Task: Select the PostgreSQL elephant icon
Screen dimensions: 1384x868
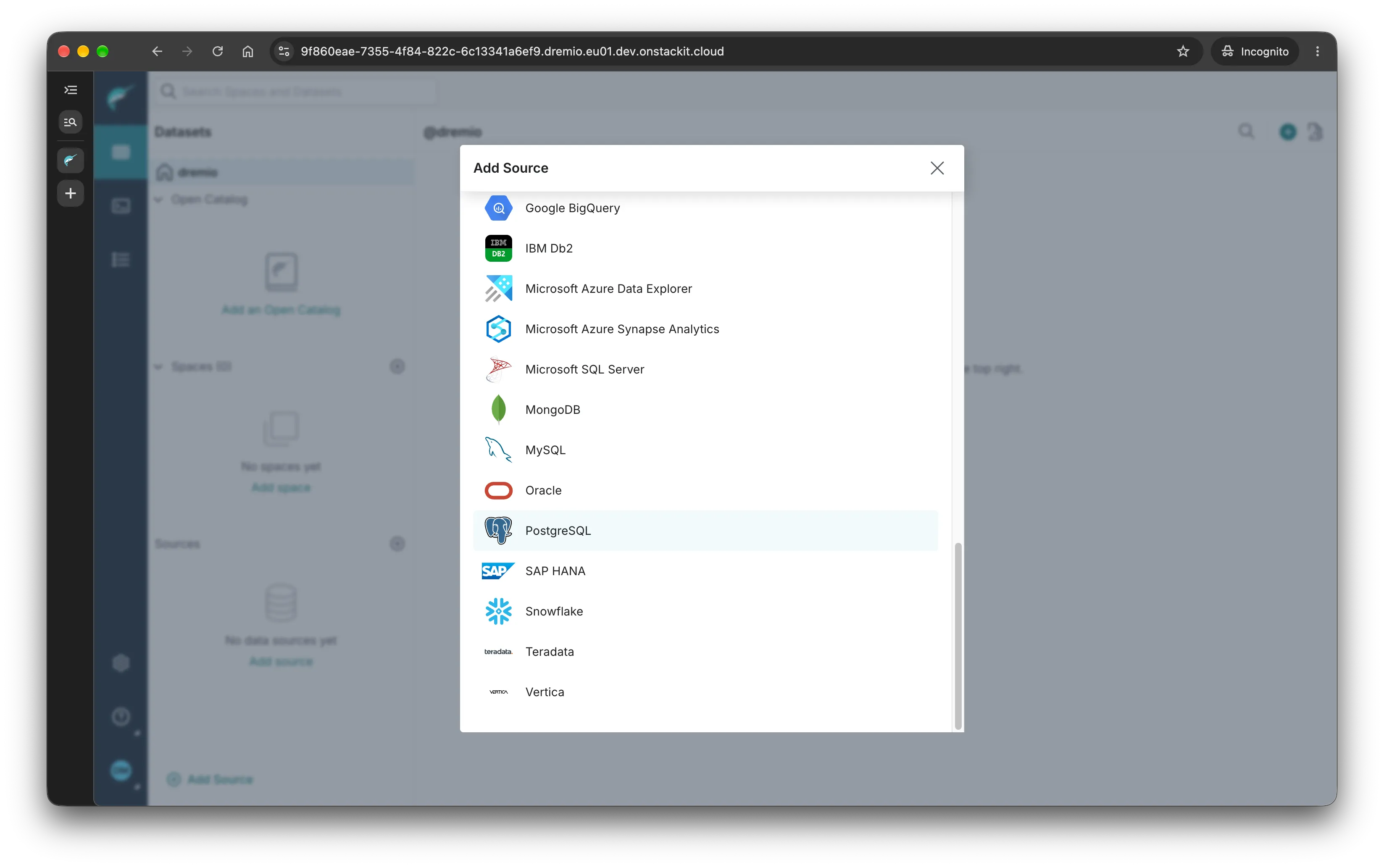Action: coord(498,531)
